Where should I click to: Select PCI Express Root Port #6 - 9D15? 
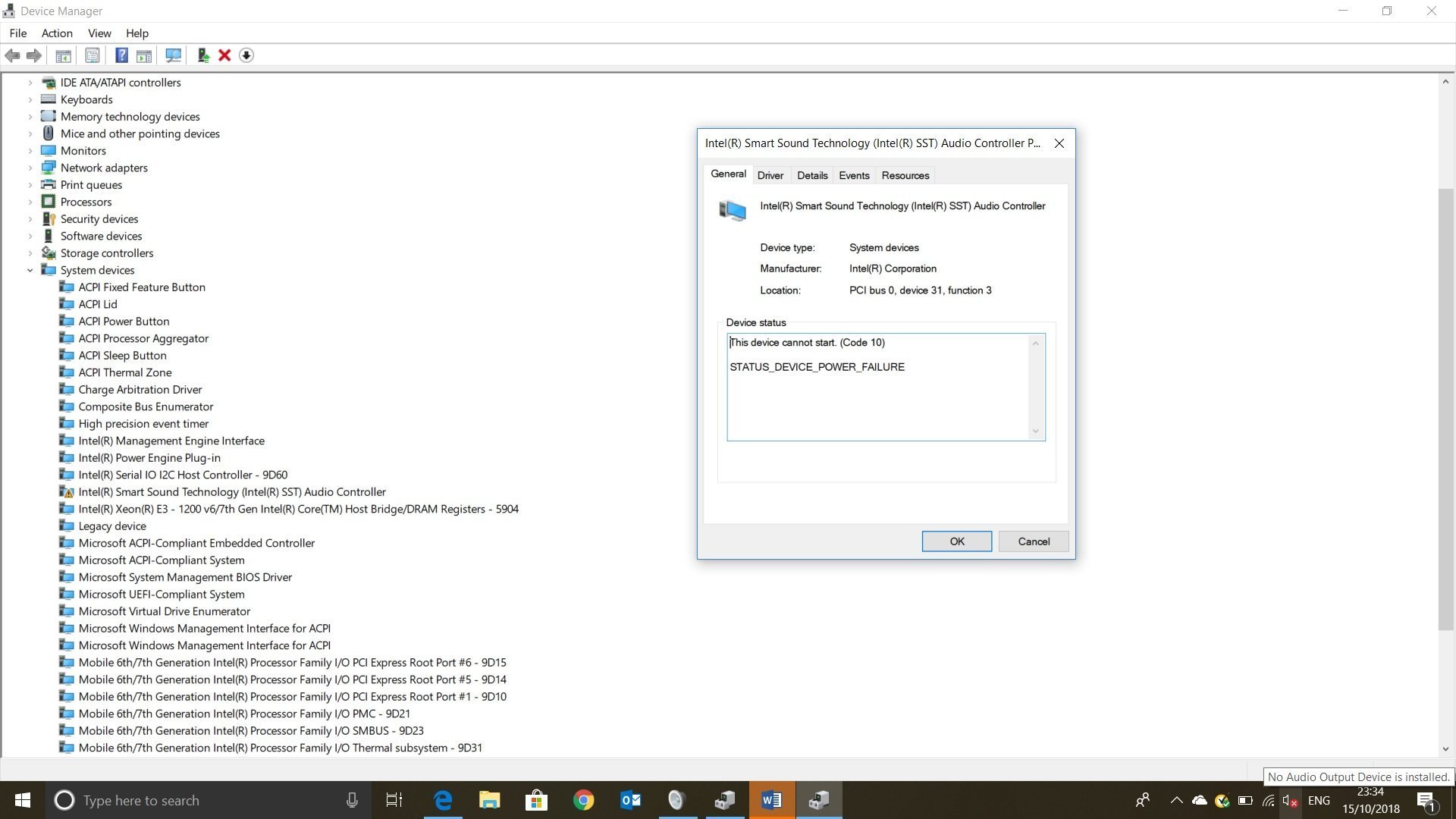292,663
